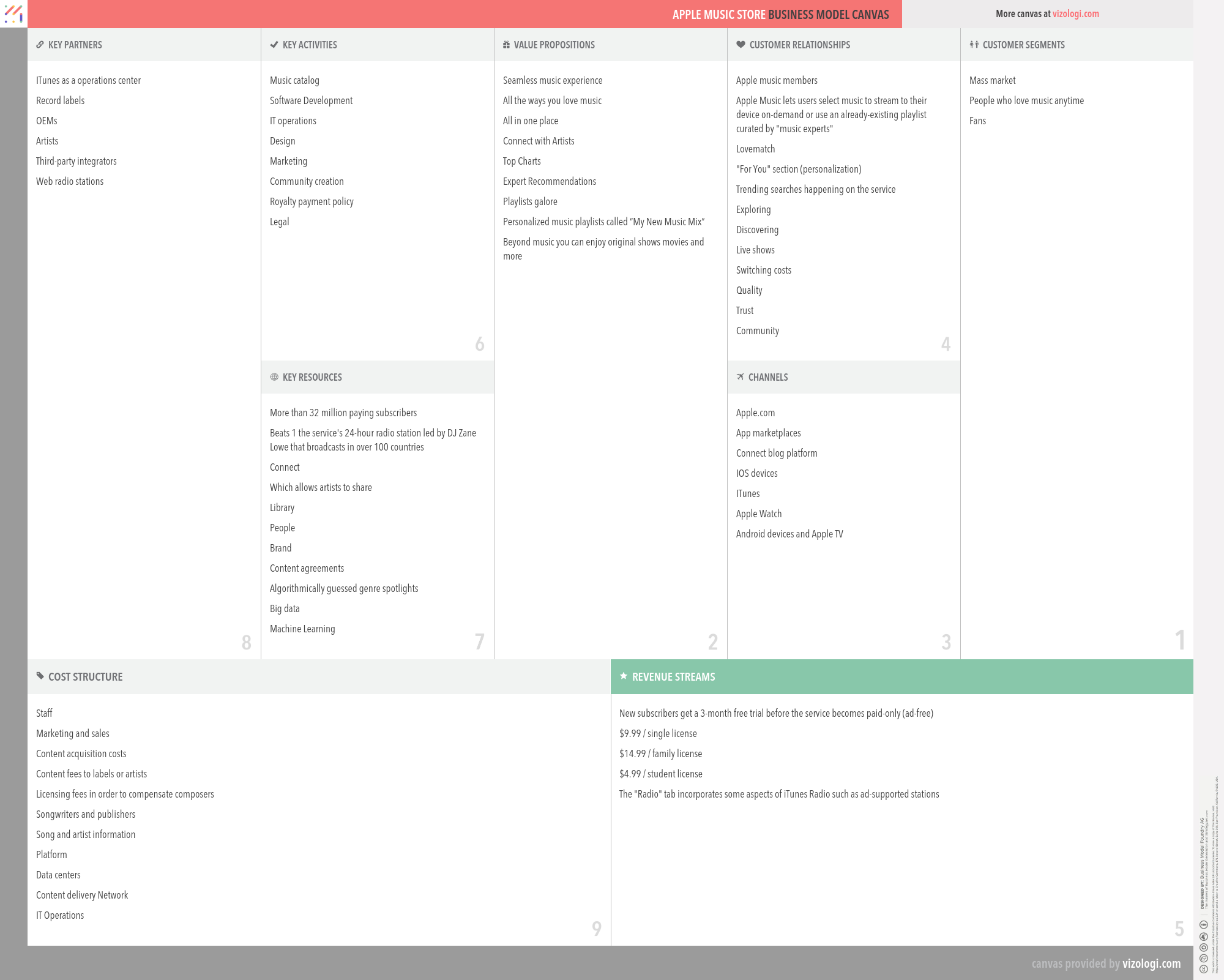The width and height of the screenshot is (1224, 980).
Task: Click vizologi.com link in footer
Action: (1155, 964)
